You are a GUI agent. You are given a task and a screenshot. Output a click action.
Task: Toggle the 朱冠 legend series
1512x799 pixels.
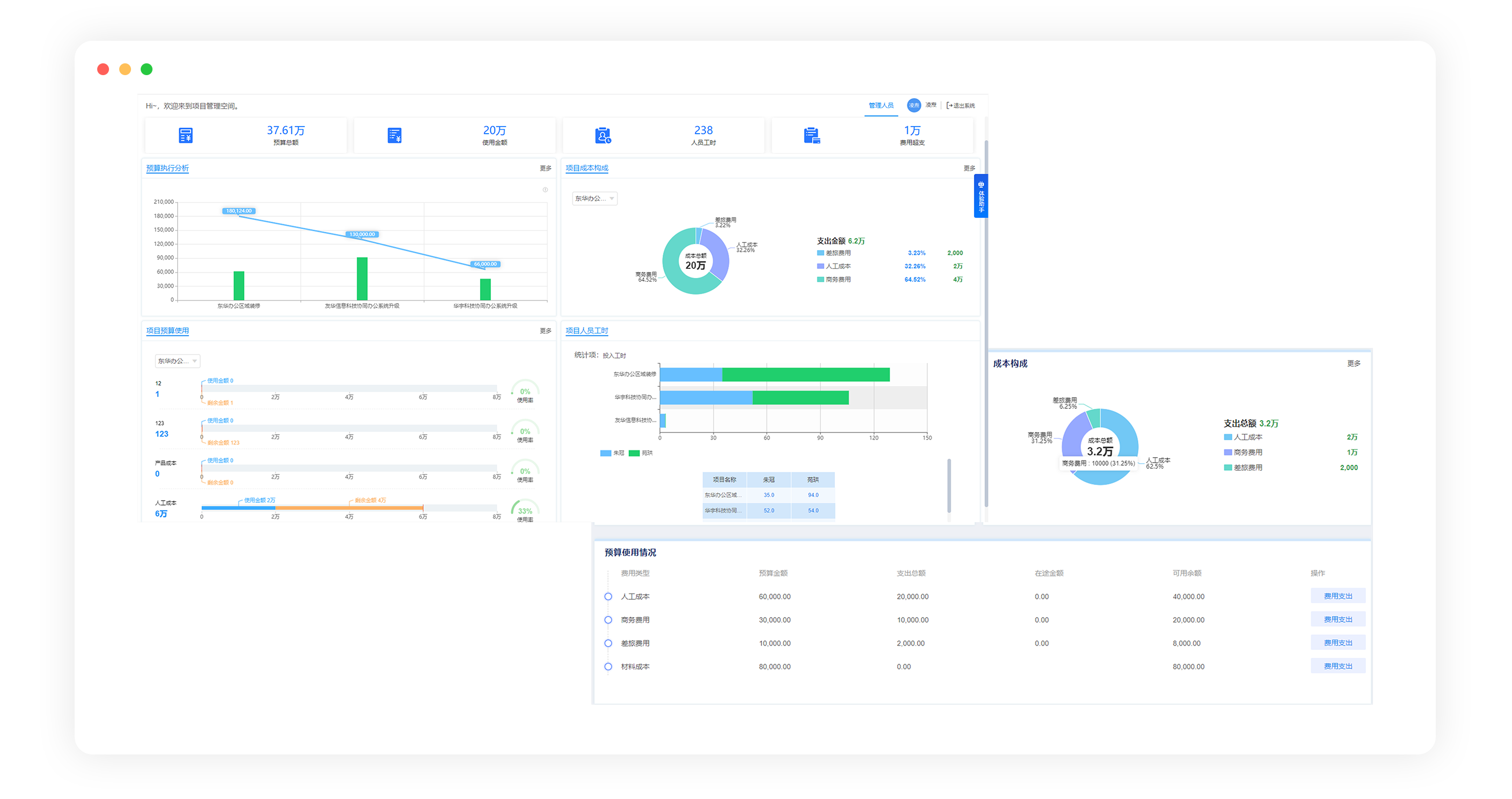tap(612, 453)
